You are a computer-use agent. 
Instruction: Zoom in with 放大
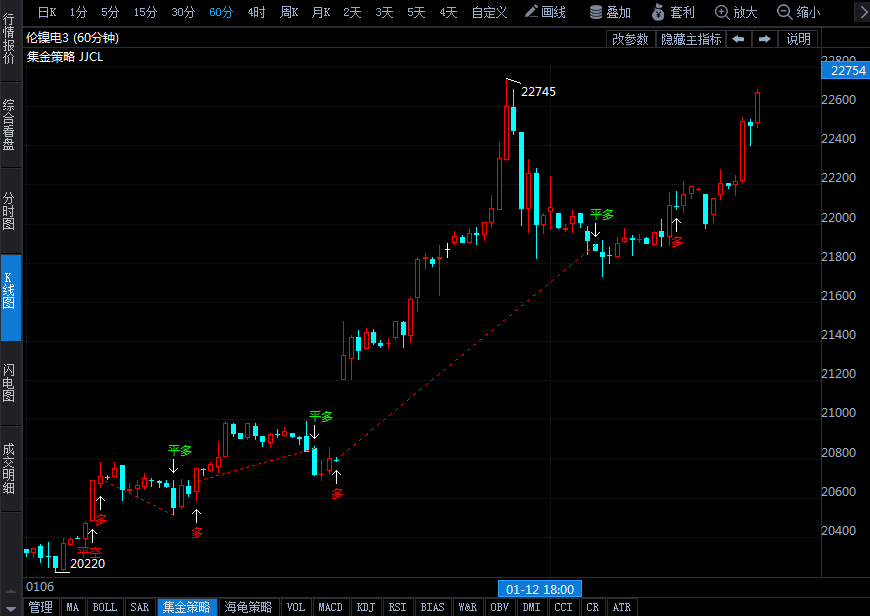point(736,12)
